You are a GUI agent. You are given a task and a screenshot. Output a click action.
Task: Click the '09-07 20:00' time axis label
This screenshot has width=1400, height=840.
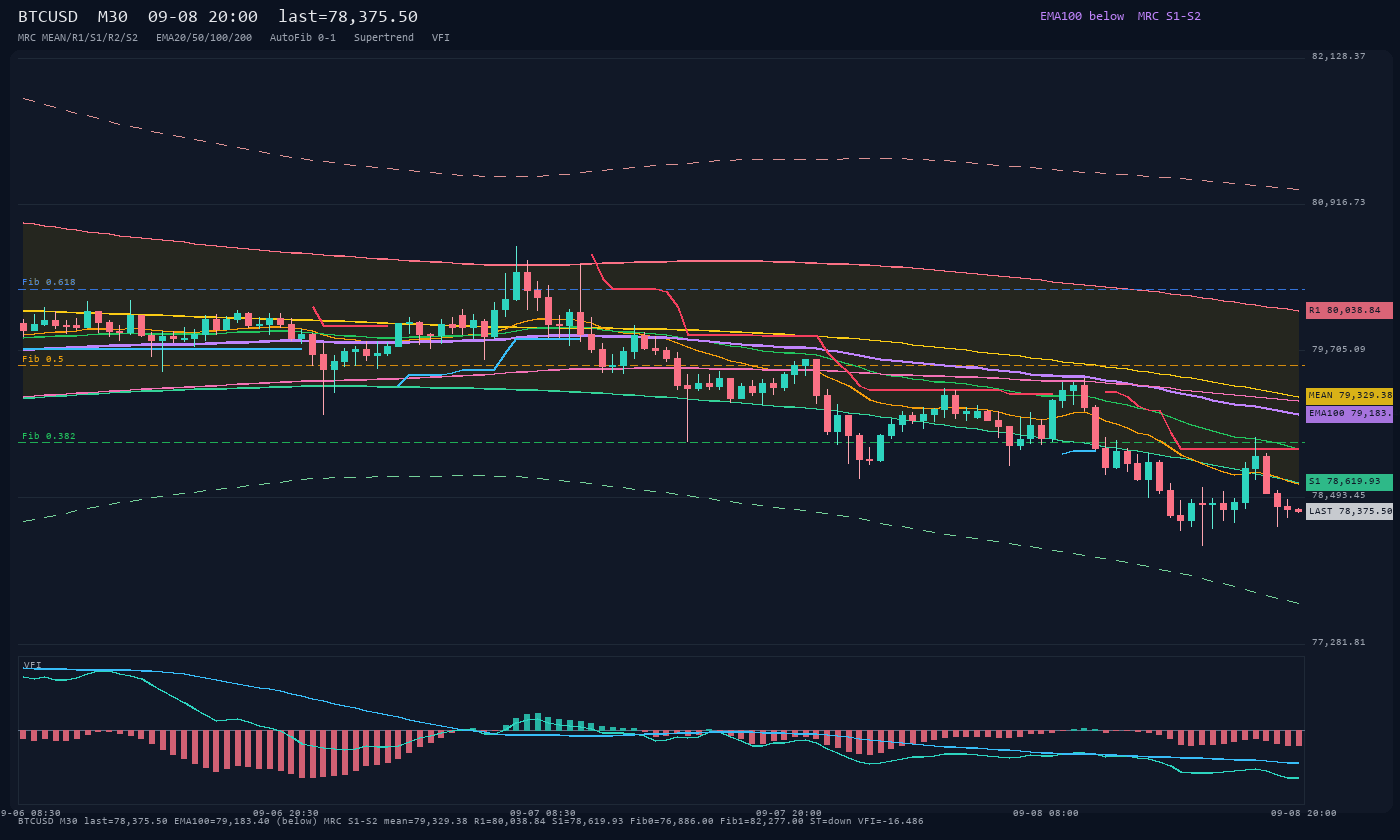[x=789, y=813]
